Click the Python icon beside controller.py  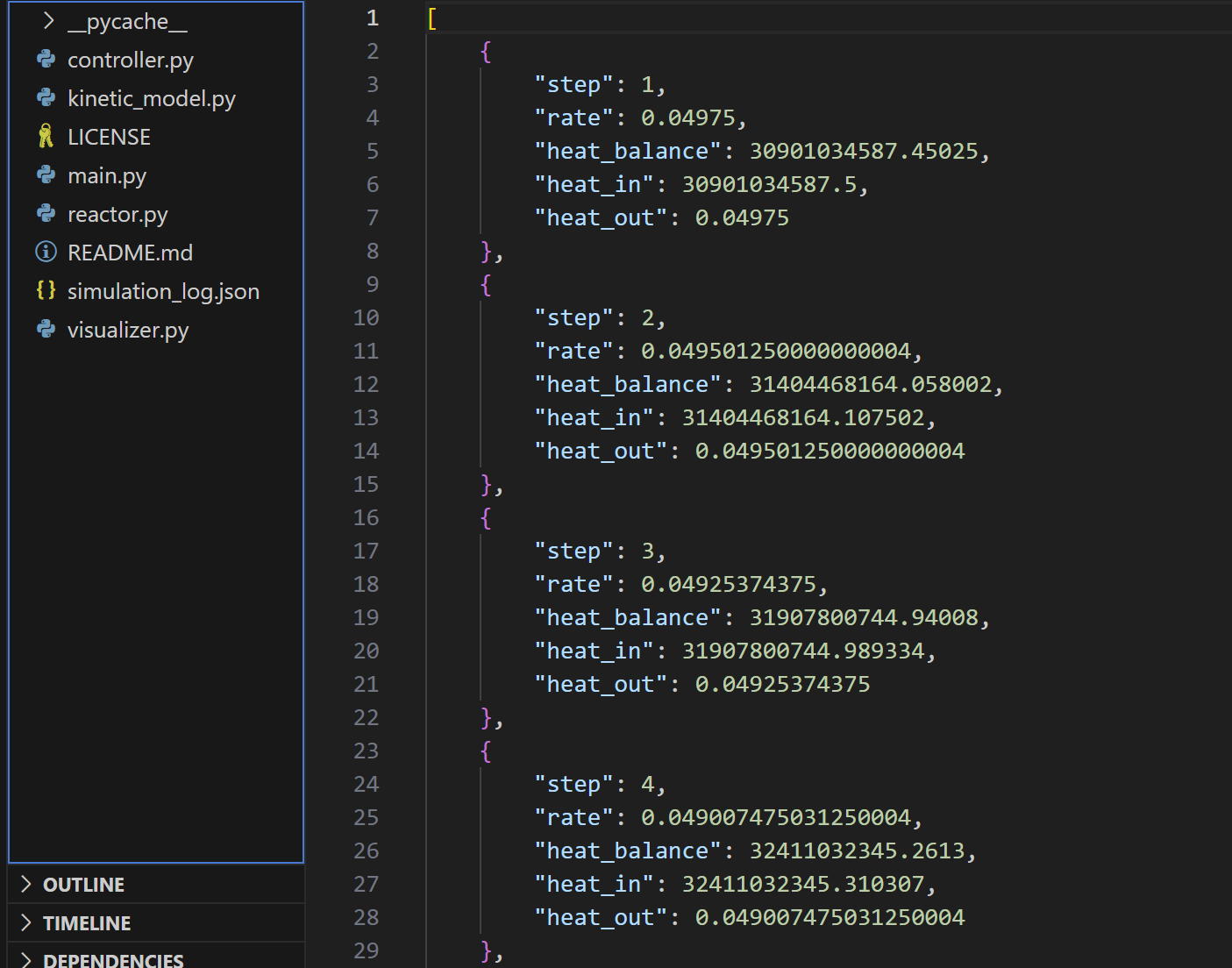point(46,60)
